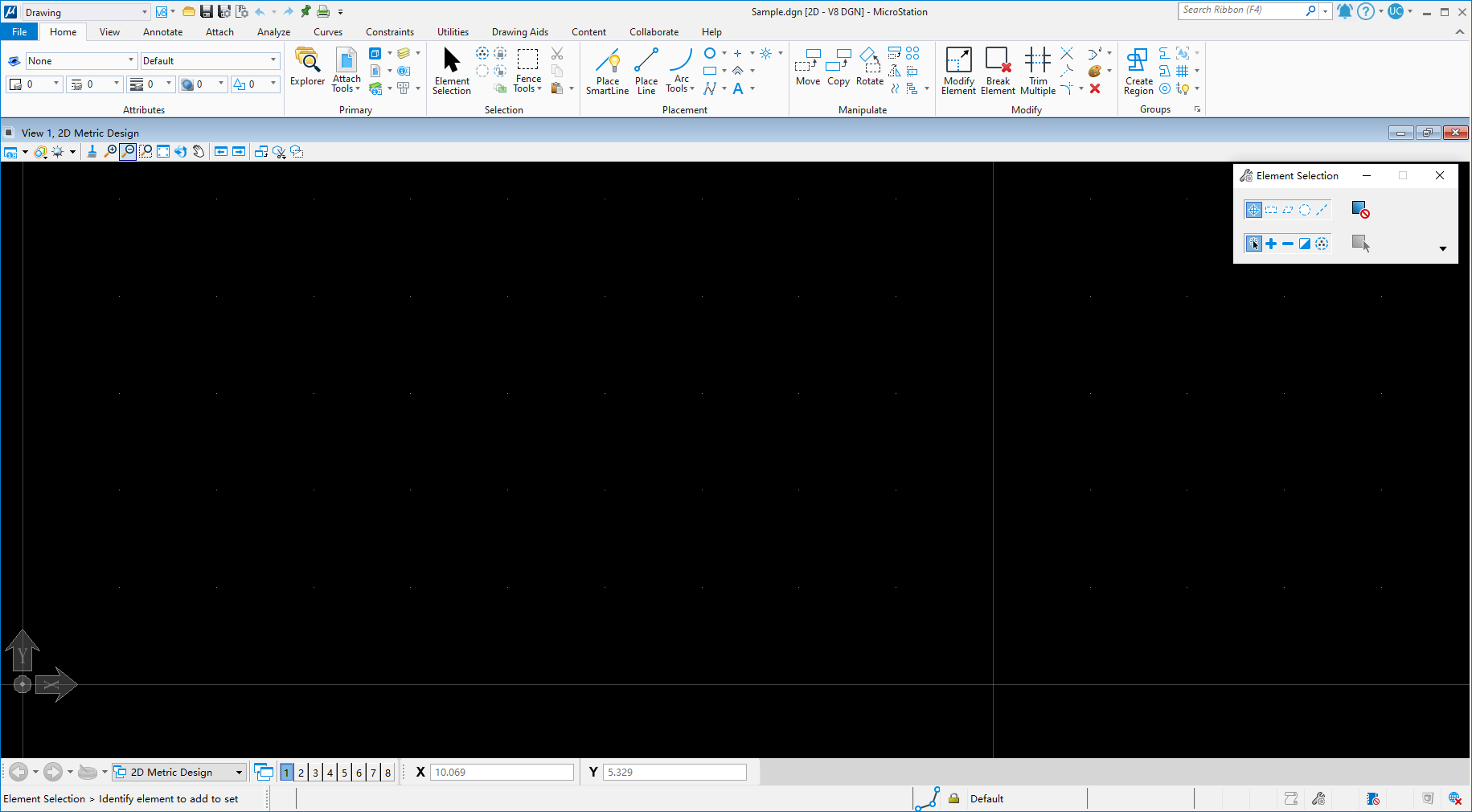Click Select All button in Element Selection
Viewport: 1472px width, 812px height.
(1360, 244)
